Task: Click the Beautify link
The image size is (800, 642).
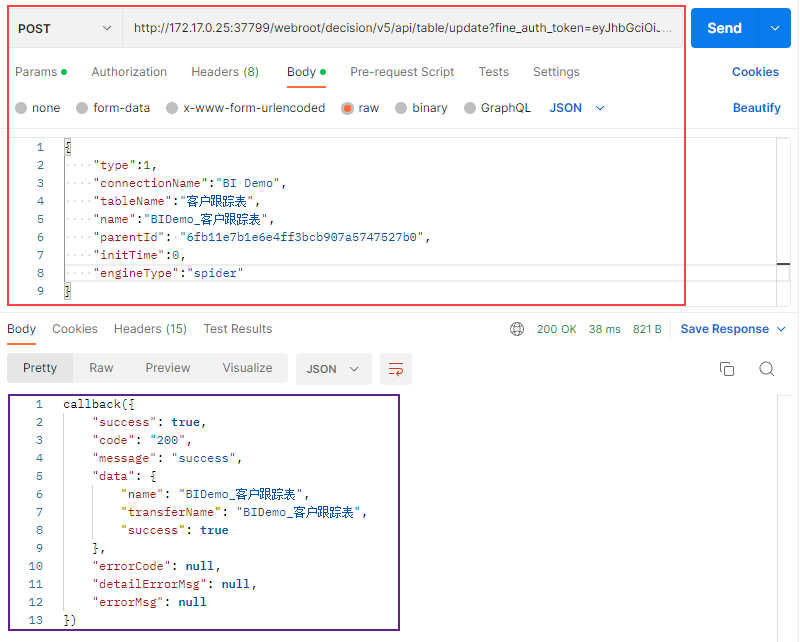Action: click(x=756, y=108)
